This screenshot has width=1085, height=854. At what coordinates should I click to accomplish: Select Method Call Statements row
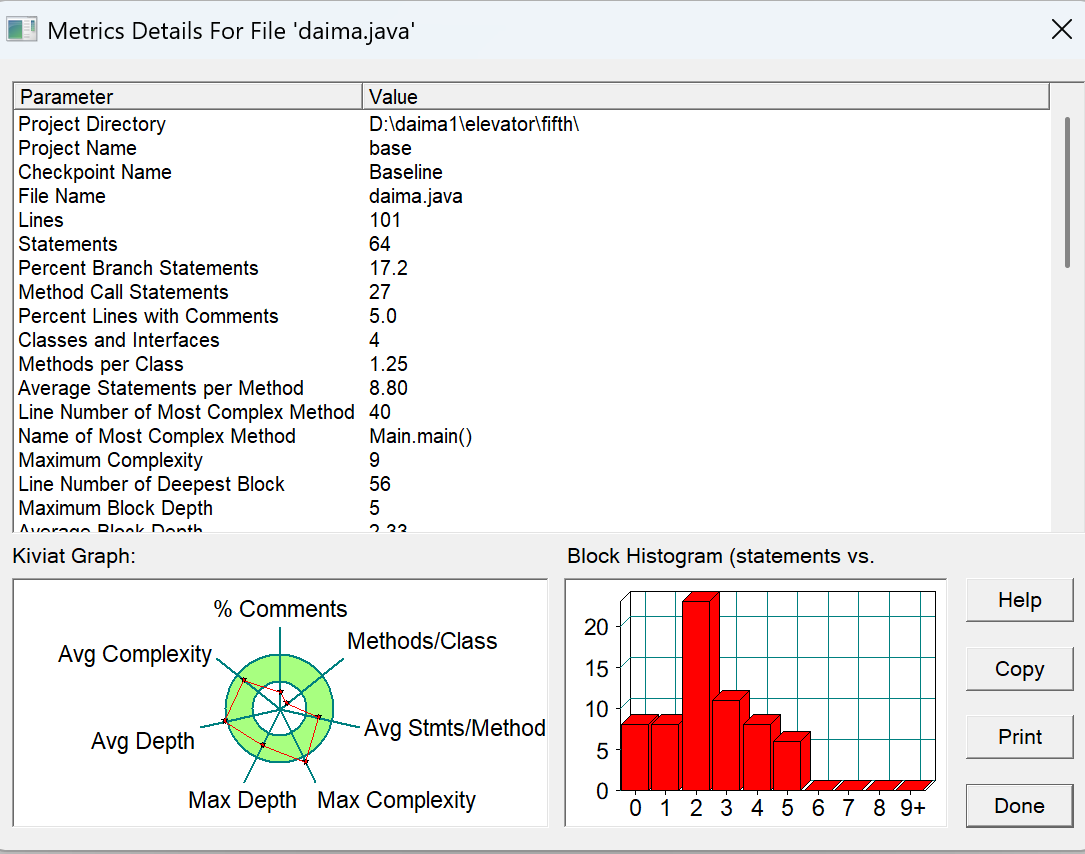click(x=531, y=292)
